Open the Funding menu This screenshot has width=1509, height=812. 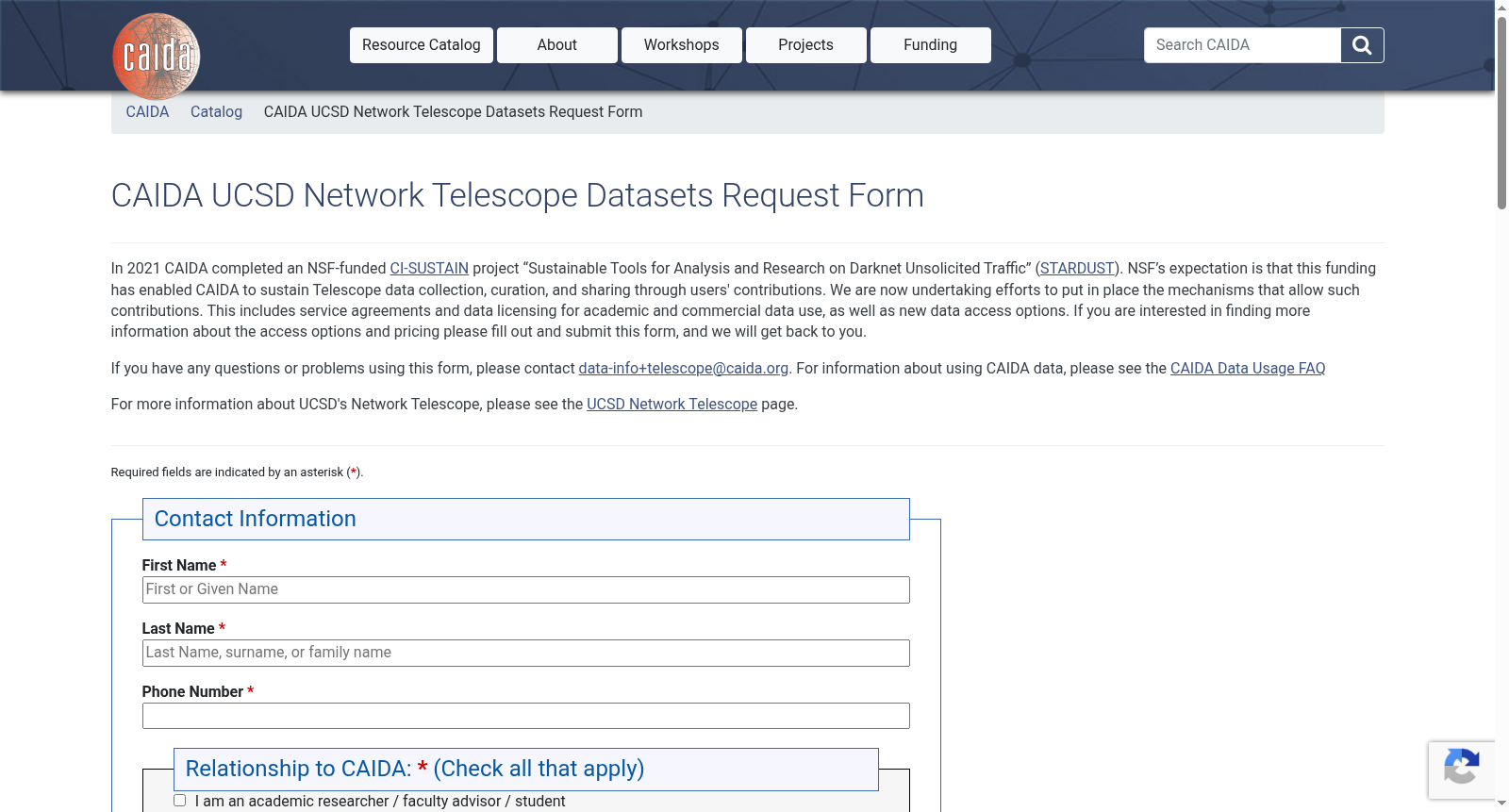tap(931, 45)
